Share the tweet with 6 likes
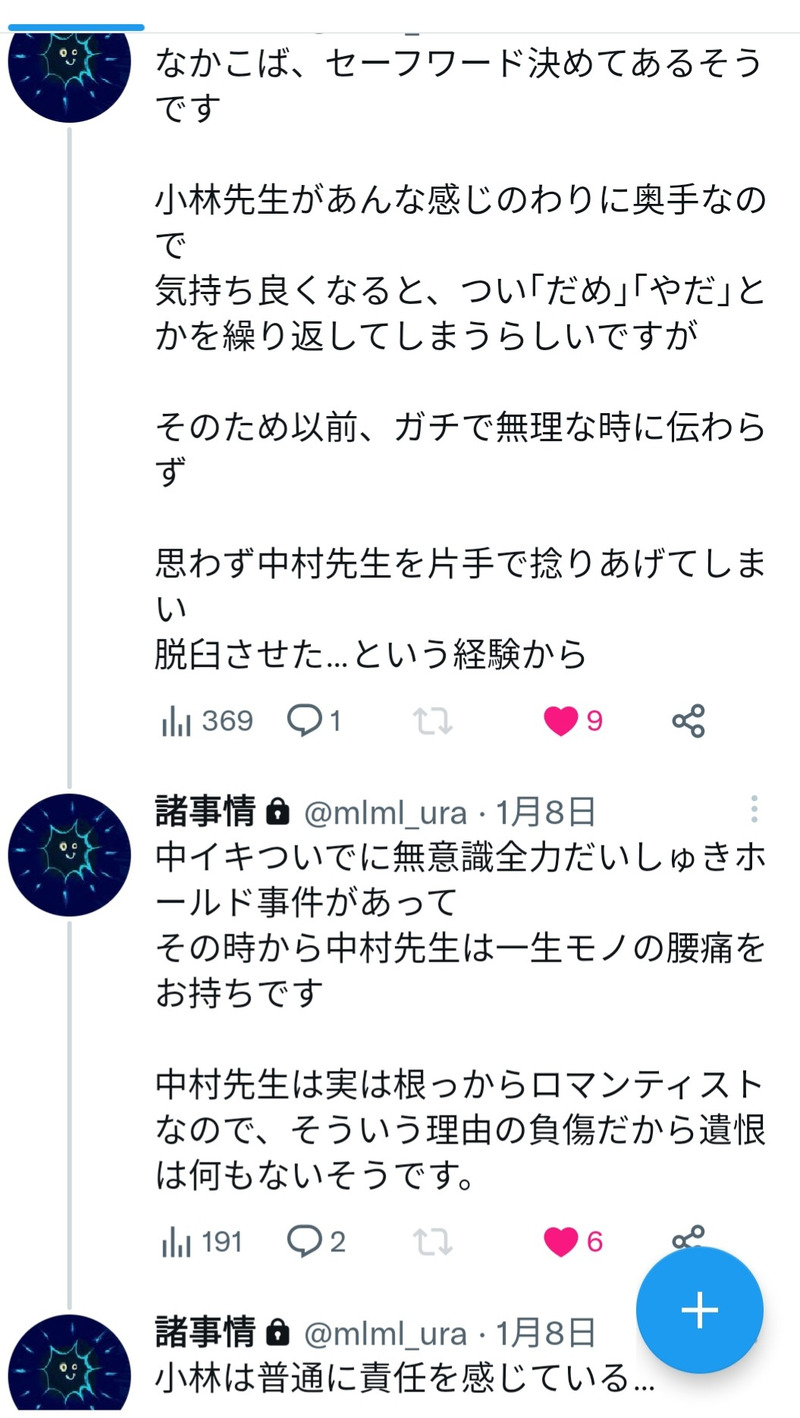Image resolution: width=800 pixels, height=1418 pixels. coord(688,1238)
